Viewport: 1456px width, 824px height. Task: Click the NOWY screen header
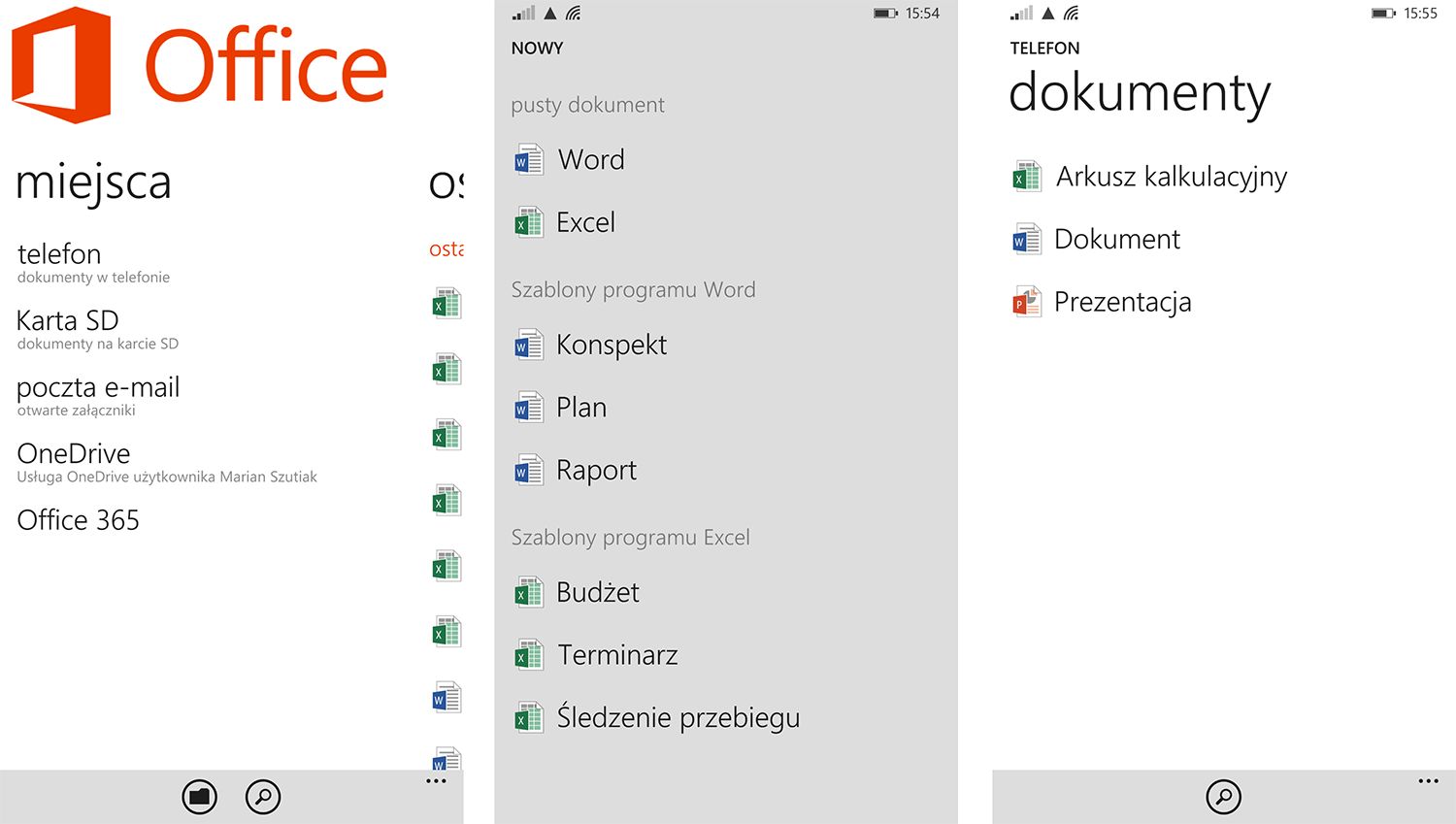(x=537, y=49)
